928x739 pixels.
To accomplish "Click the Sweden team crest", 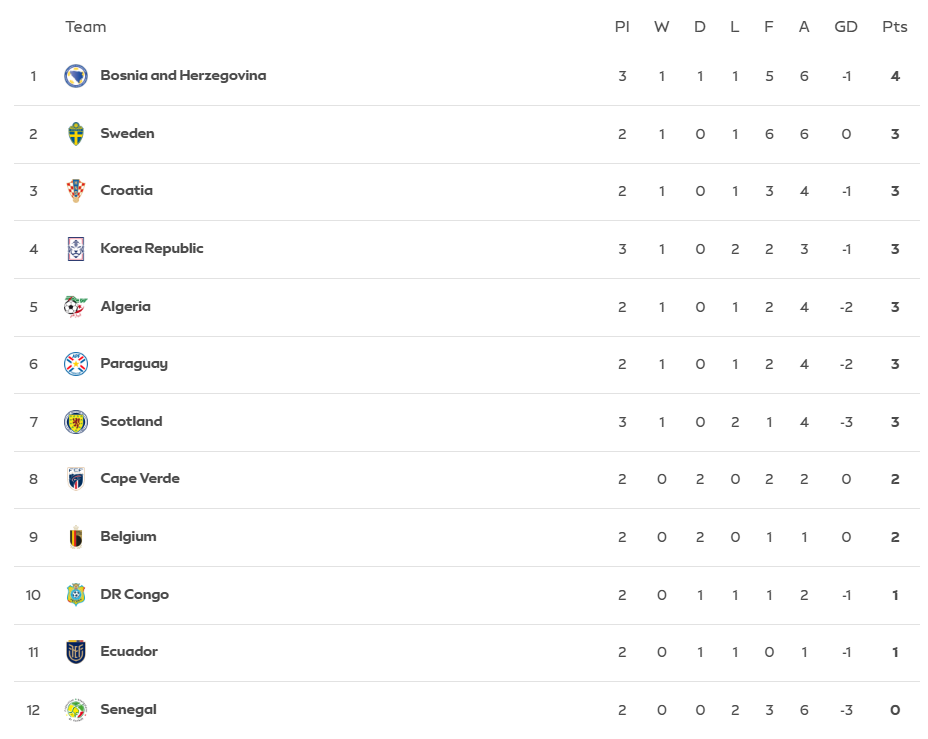I will [x=76, y=134].
